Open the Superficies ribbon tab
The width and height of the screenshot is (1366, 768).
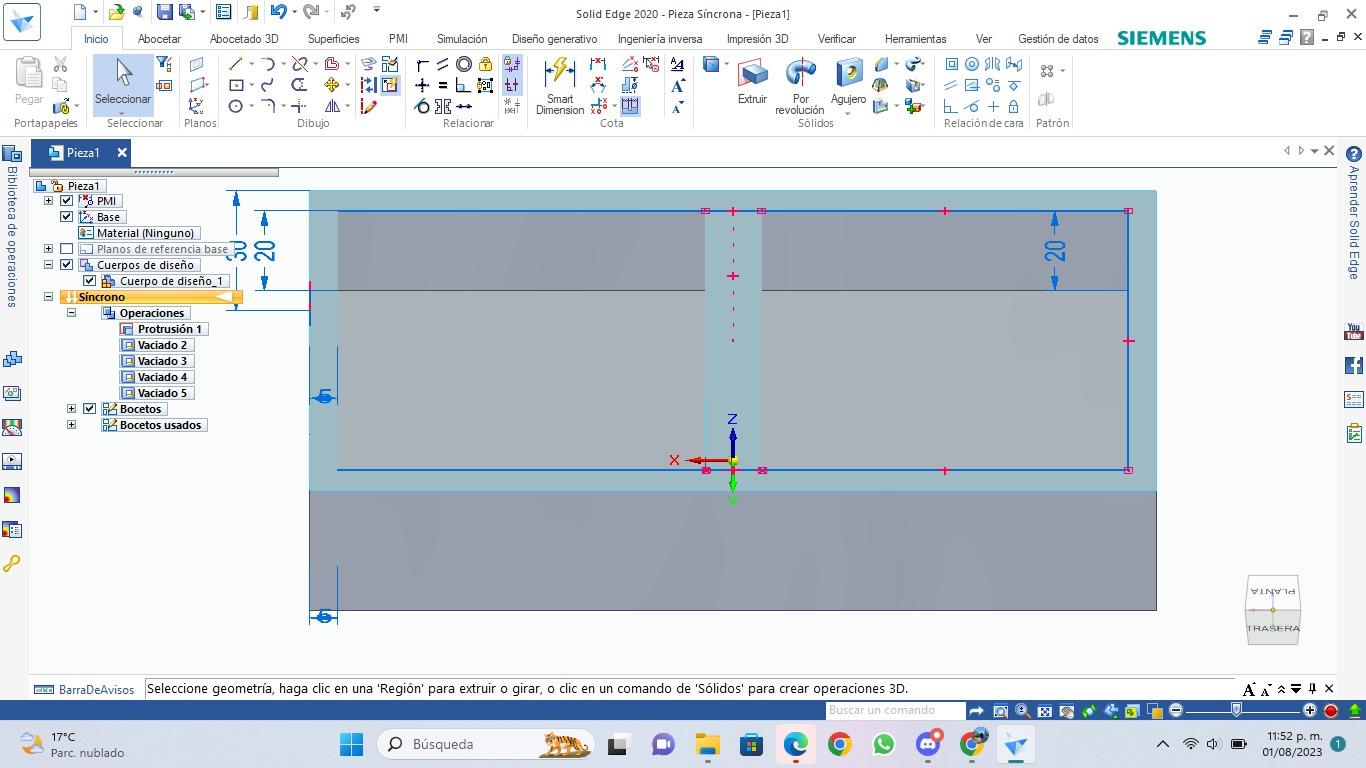333,39
